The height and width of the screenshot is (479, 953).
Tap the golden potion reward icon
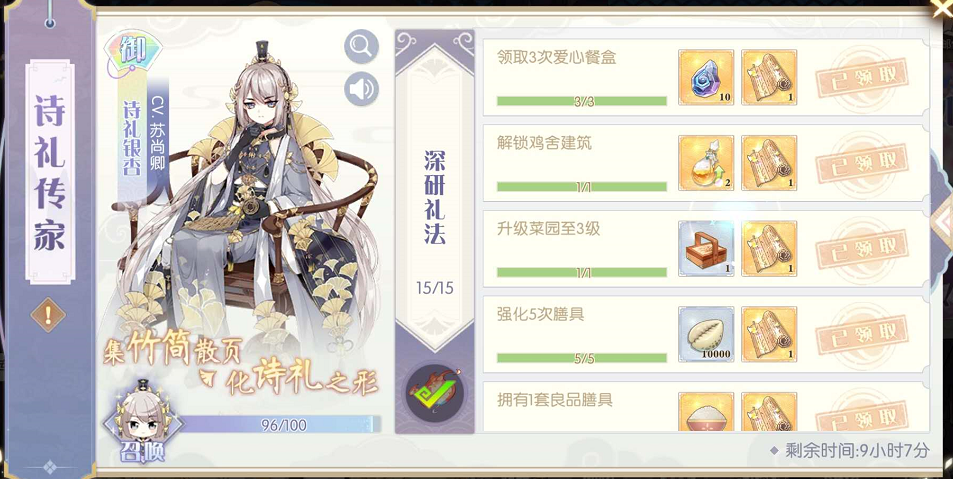pyautogui.click(x=706, y=163)
